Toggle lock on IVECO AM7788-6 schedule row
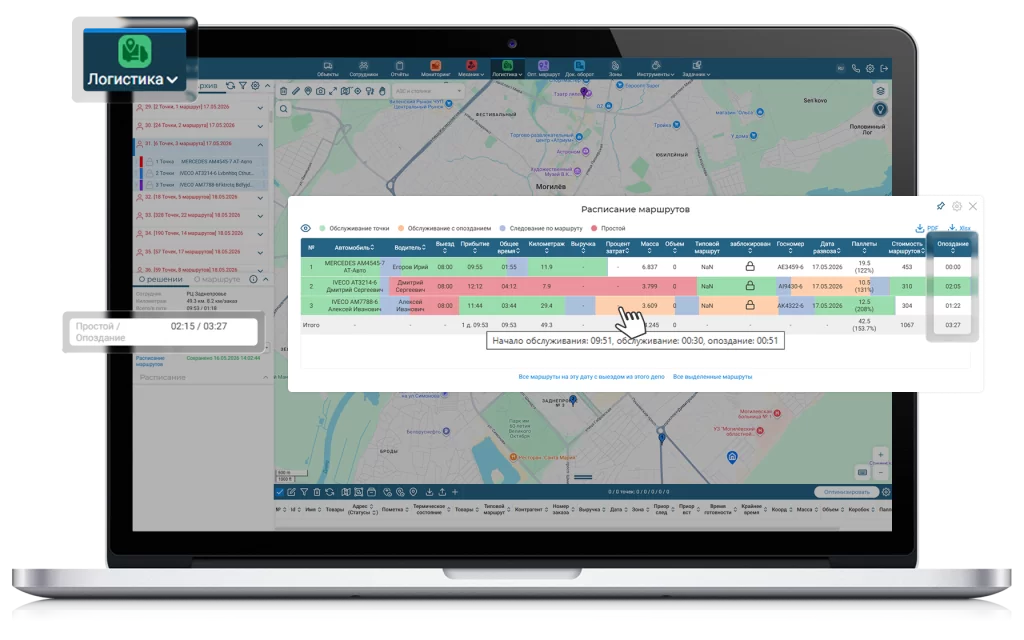This screenshot has width=1024, height=640. point(750,305)
